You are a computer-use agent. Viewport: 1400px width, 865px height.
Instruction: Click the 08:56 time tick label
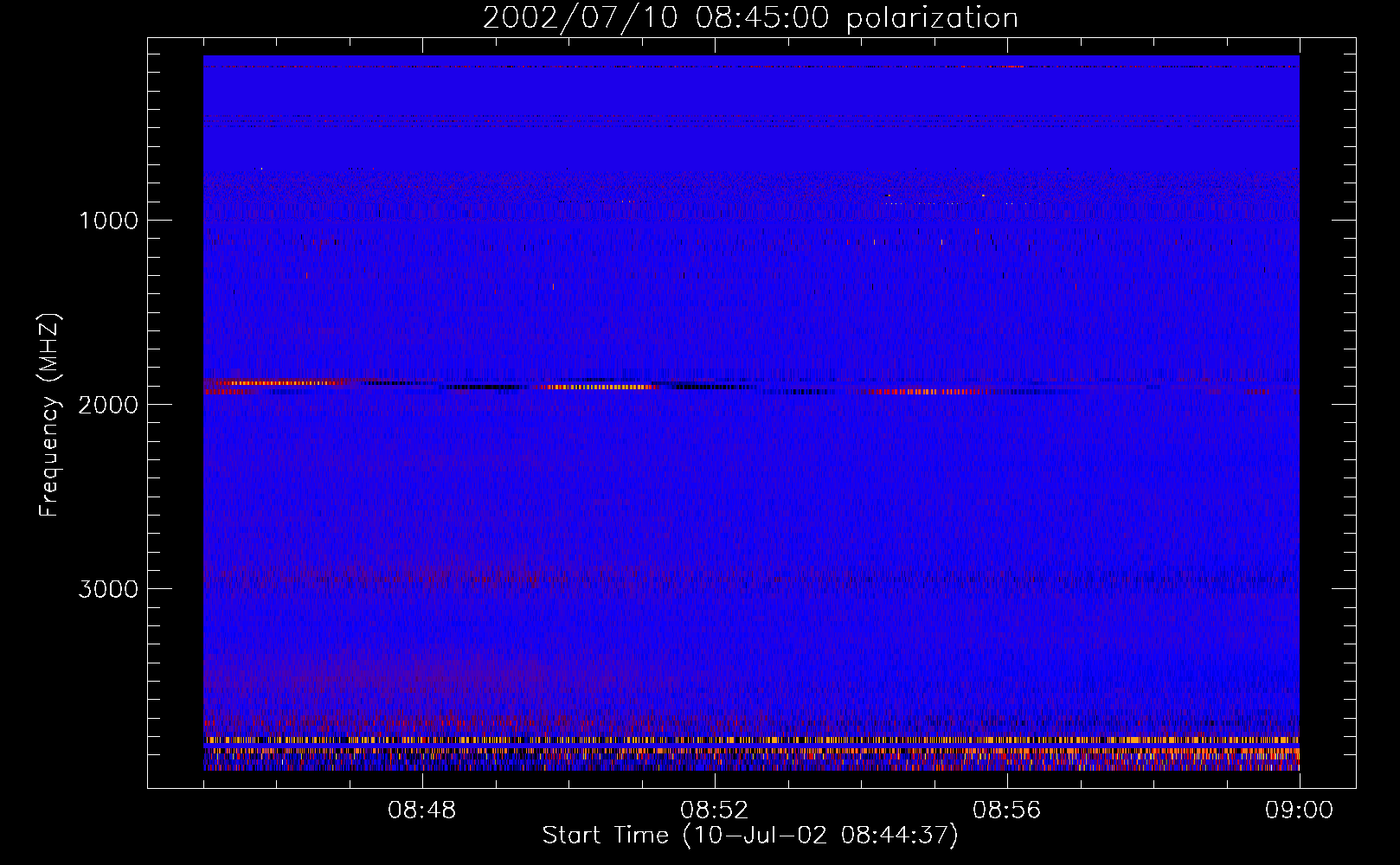(x=1007, y=811)
